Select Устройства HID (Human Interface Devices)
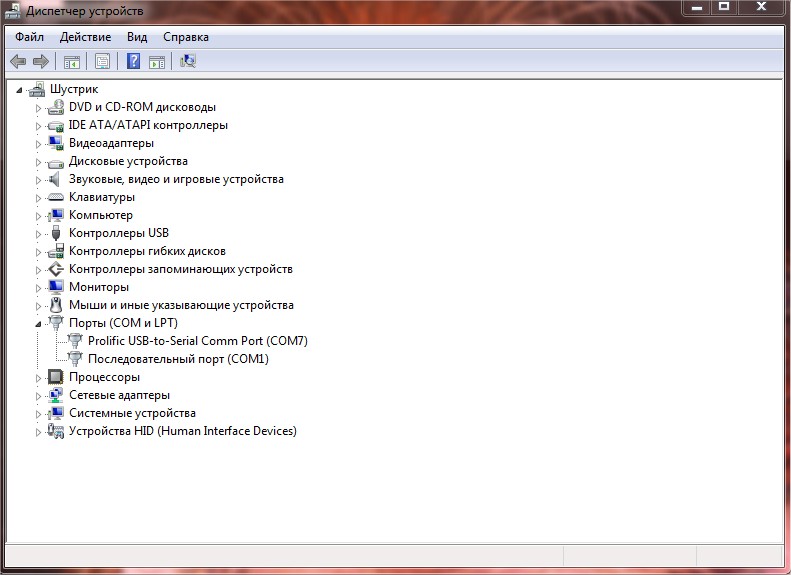Viewport: 791px width, 575px height. 182,431
